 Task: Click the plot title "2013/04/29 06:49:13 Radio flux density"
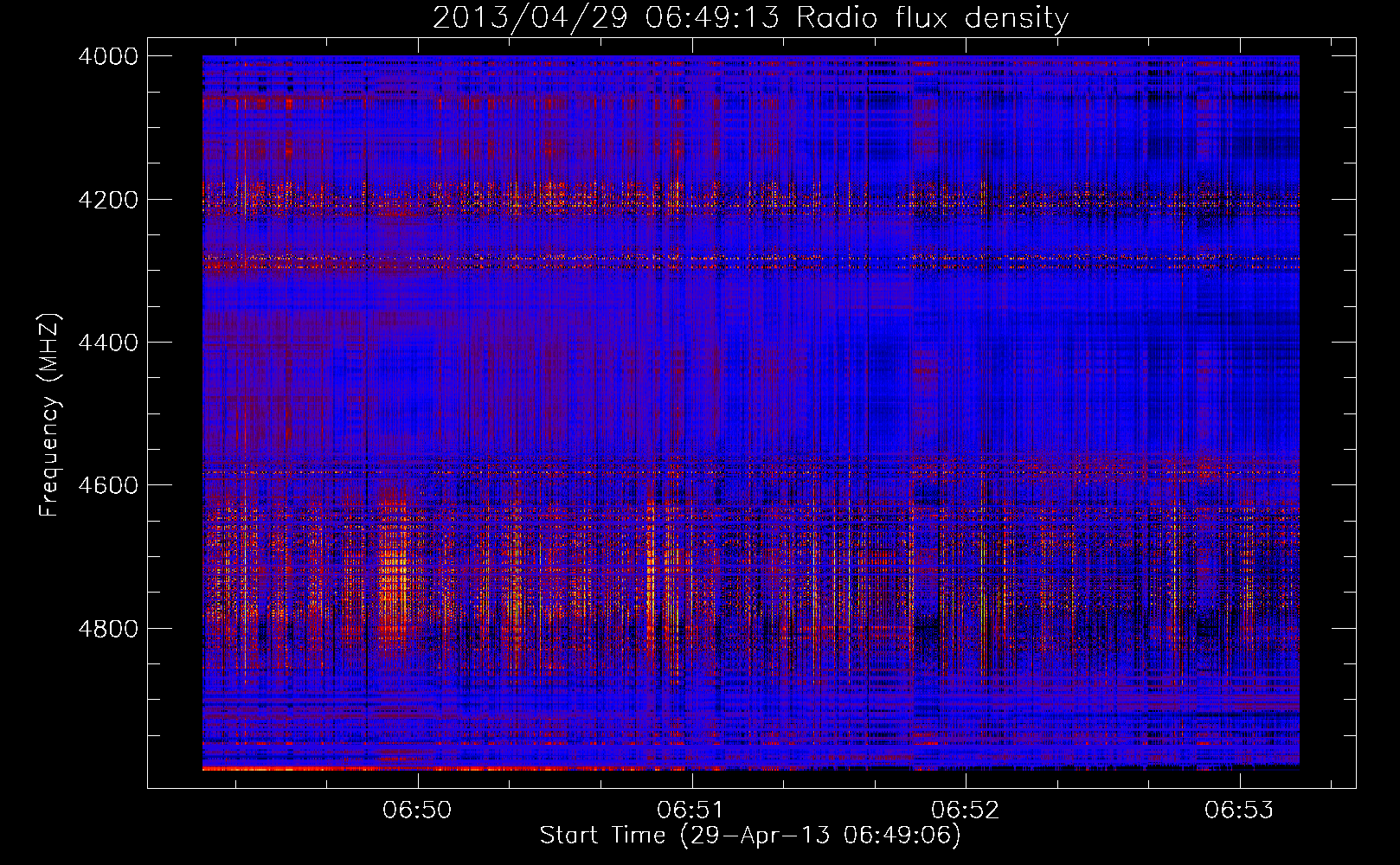tap(750, 17)
